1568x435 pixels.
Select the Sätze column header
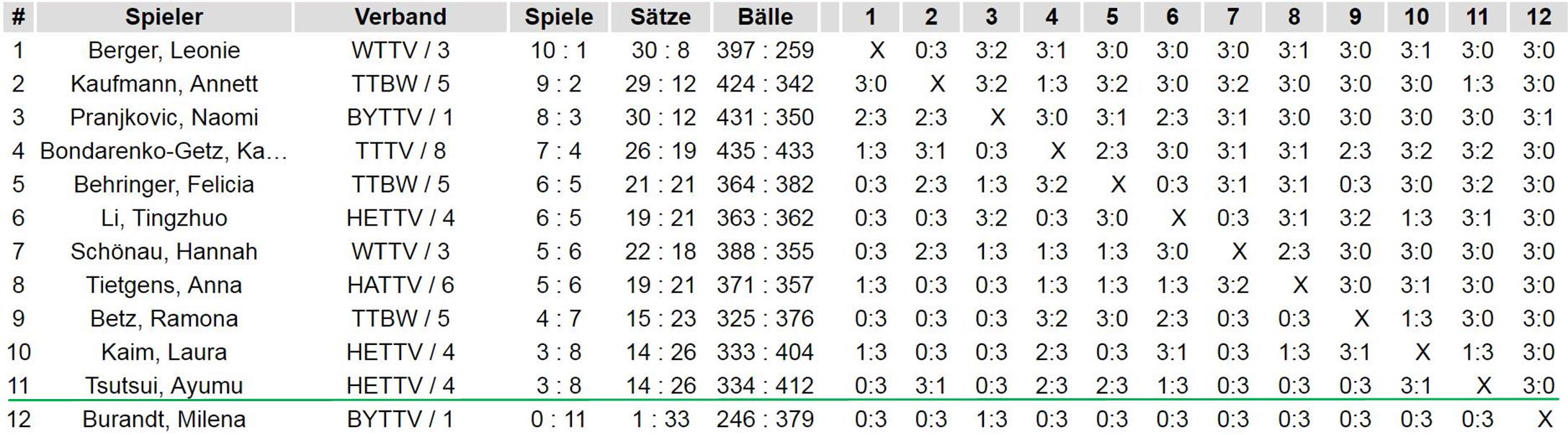[660, 17]
